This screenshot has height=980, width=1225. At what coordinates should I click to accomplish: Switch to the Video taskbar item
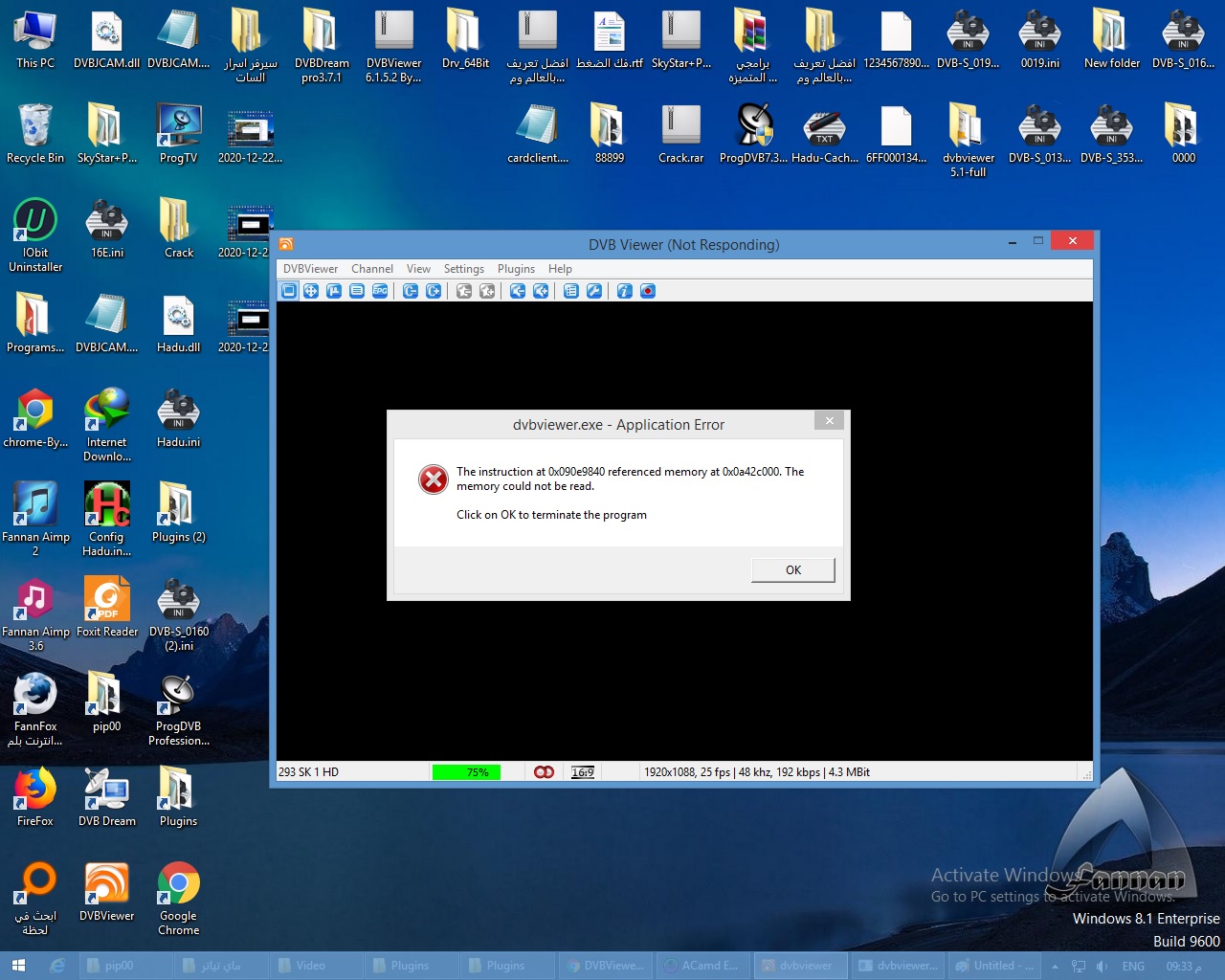(318, 966)
